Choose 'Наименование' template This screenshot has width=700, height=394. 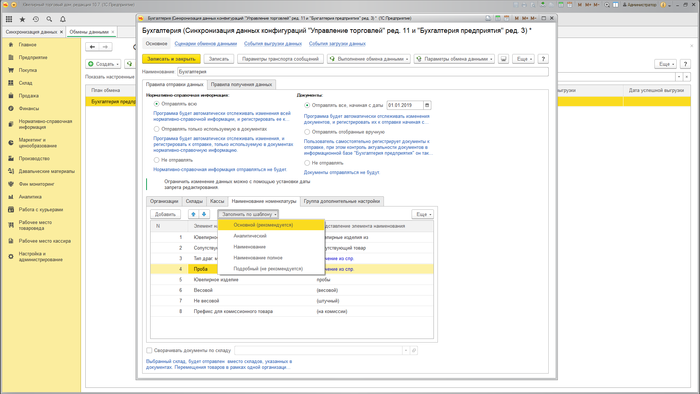(x=271, y=247)
